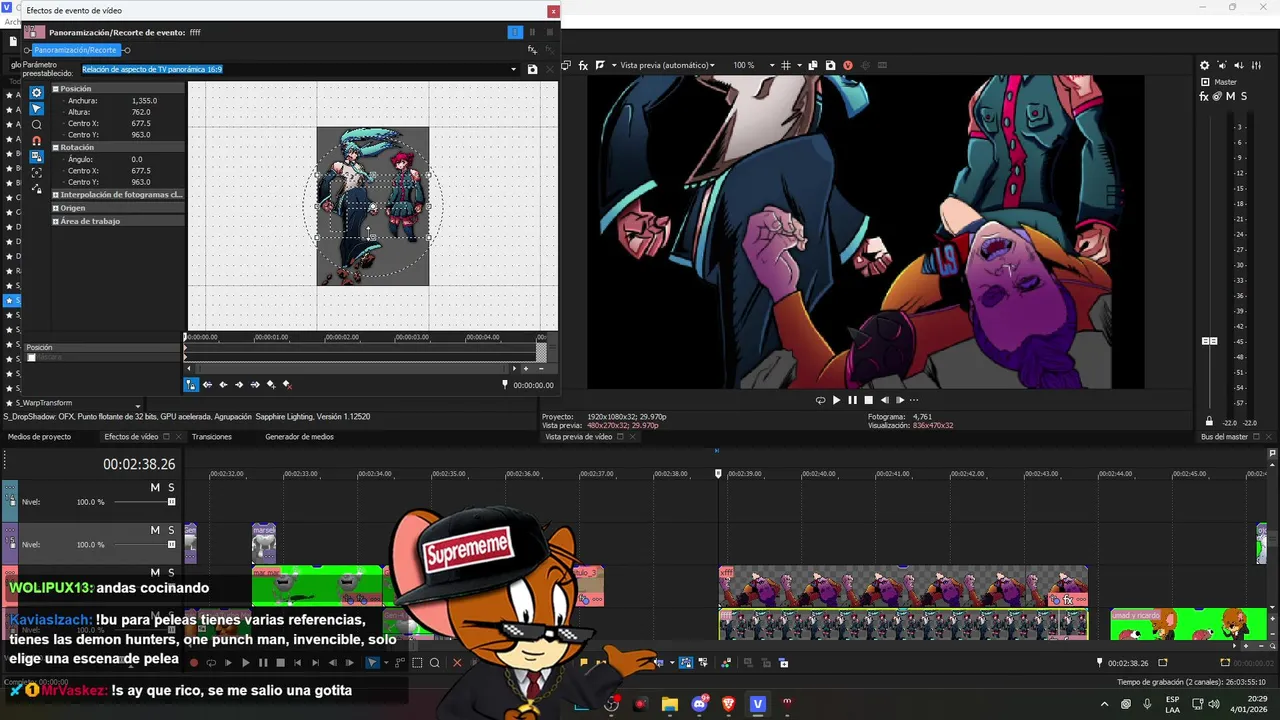Viewport: 1280px width, 720px height.
Task: Open Master bus fx
Action: [1205, 96]
